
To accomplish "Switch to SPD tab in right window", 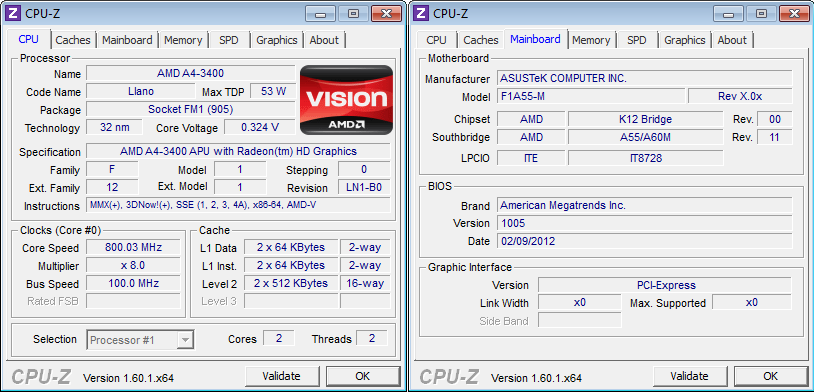I will pyautogui.click(x=636, y=40).
